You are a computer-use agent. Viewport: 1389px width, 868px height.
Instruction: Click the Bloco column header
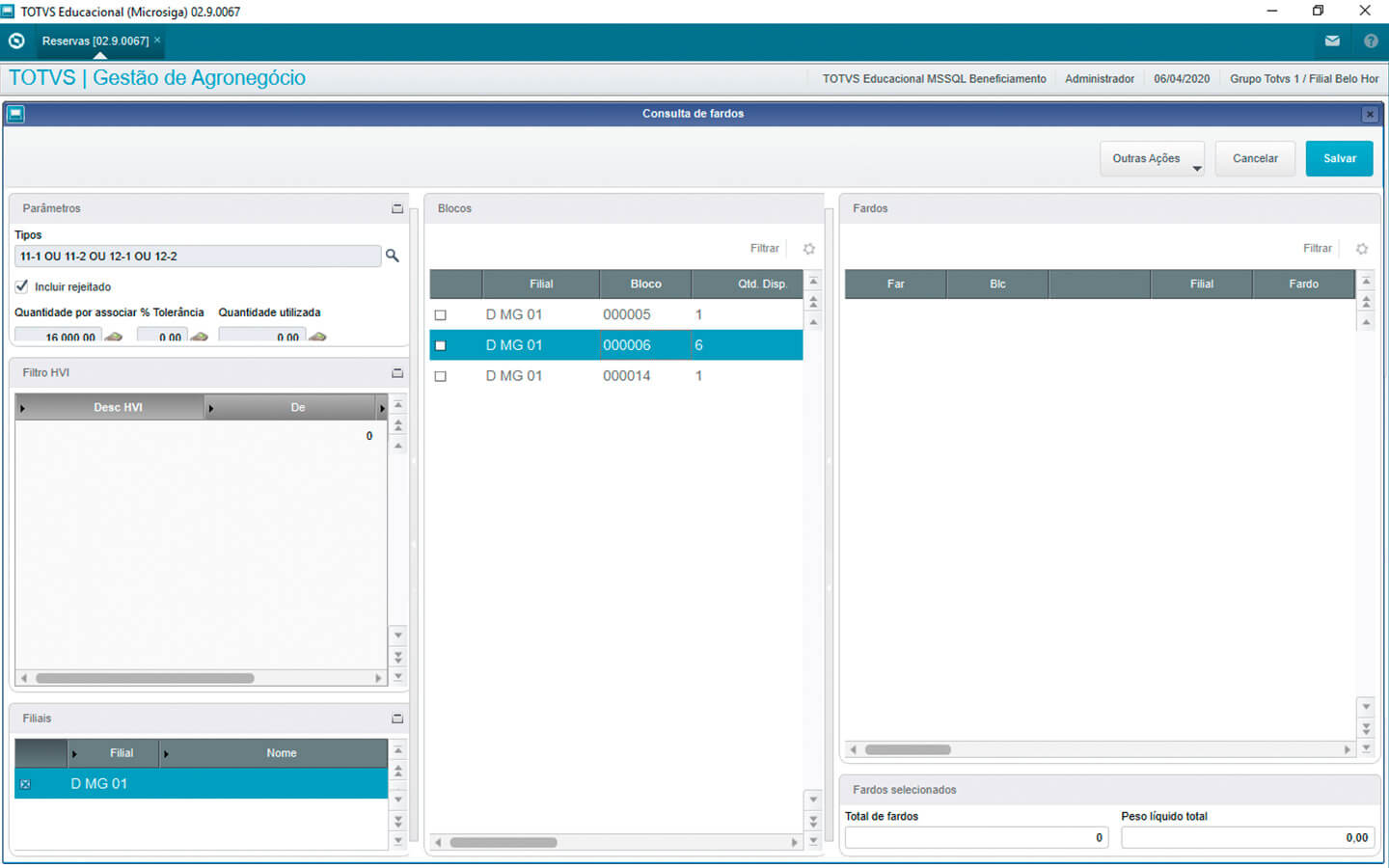click(645, 285)
